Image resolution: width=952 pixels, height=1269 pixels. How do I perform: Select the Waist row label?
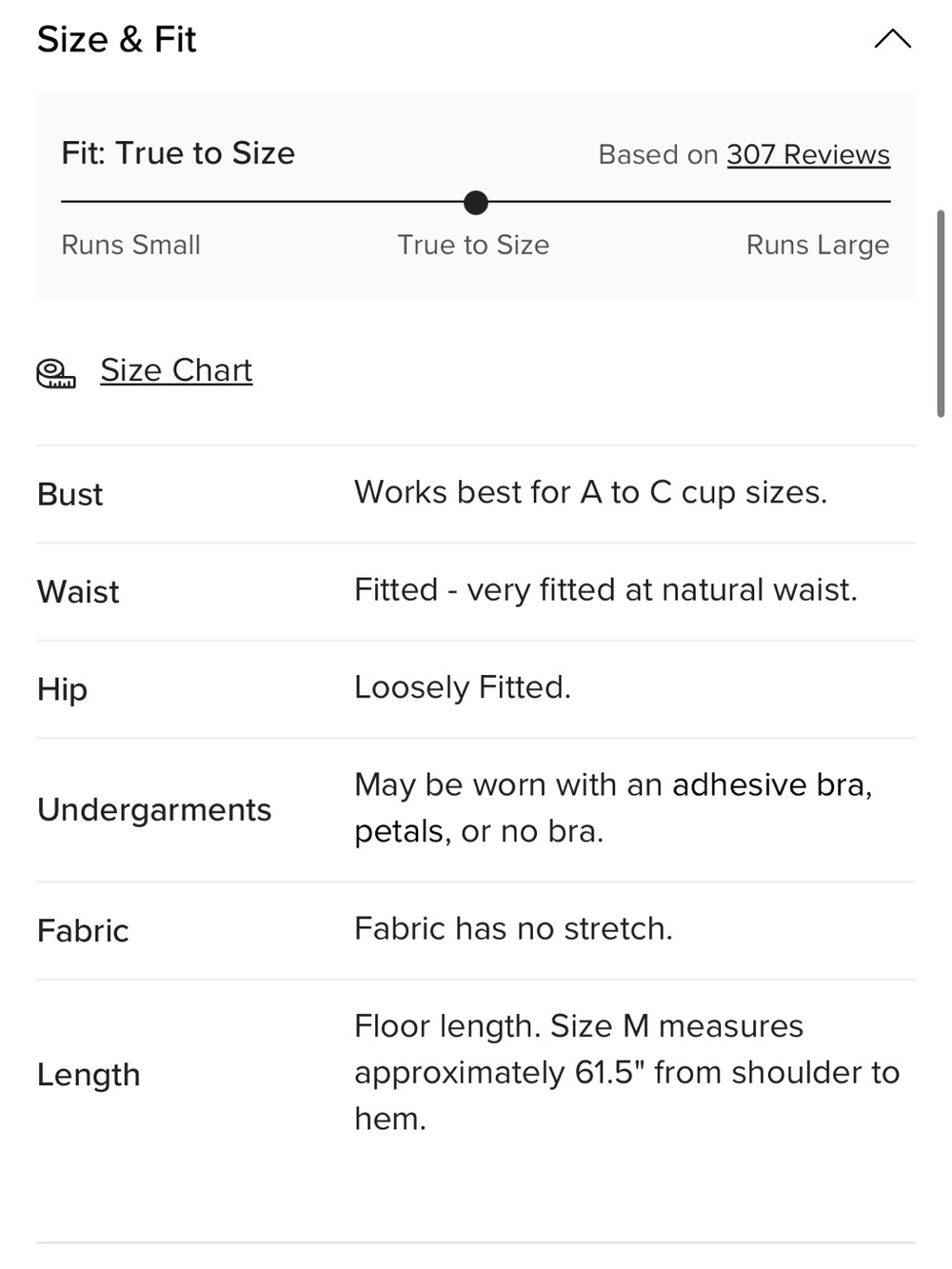[78, 591]
